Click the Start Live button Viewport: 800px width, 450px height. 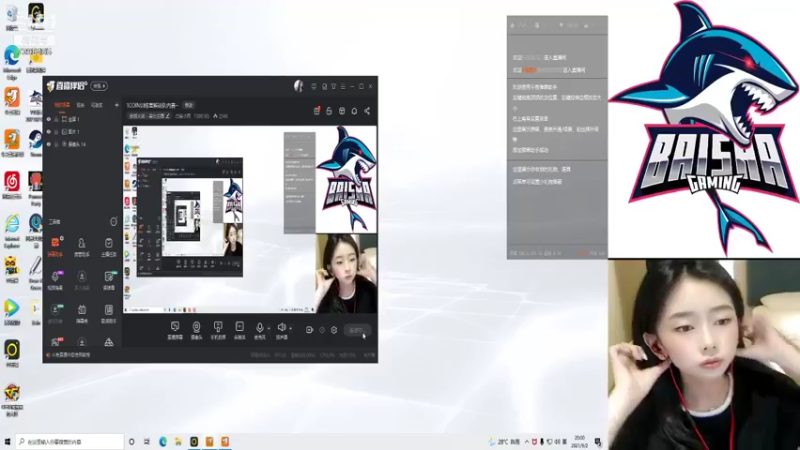pyautogui.click(x=357, y=330)
